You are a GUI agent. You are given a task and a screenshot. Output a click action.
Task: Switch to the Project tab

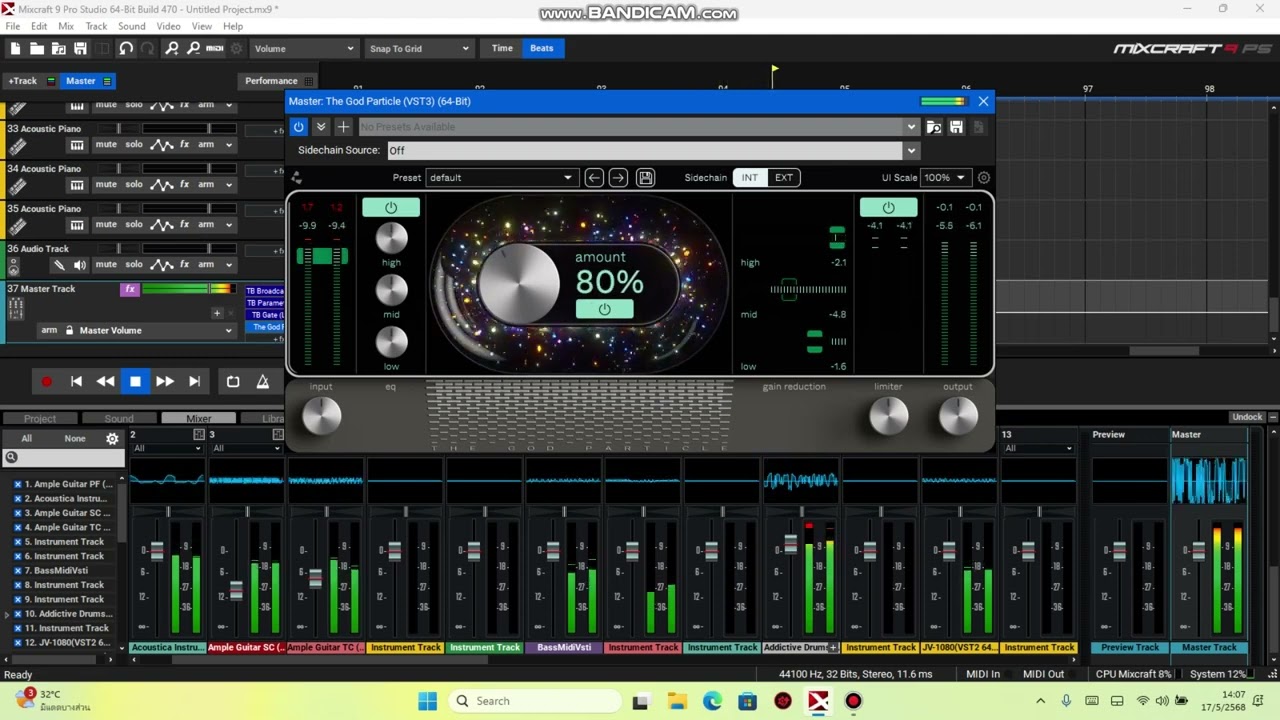pyautogui.click(x=40, y=419)
